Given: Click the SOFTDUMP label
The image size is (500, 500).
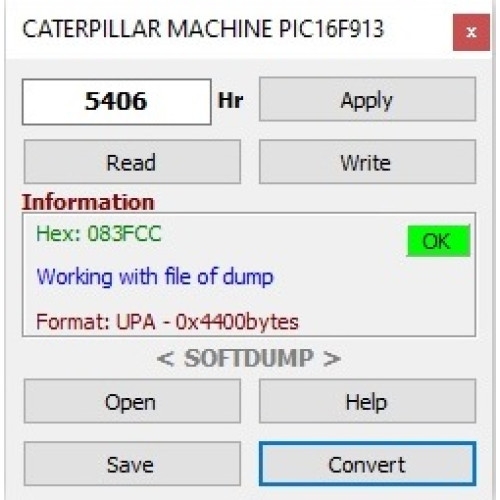Looking at the screenshot, I should click(x=249, y=358).
